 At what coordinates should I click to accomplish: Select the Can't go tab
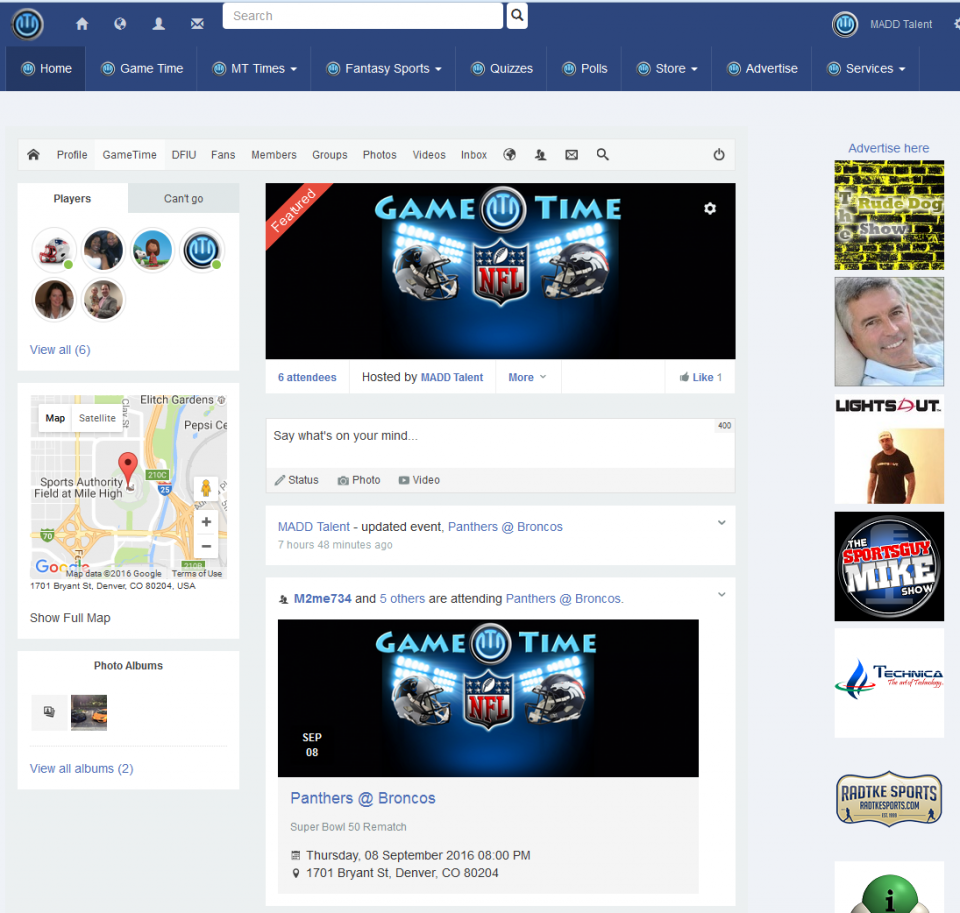pyautogui.click(x=184, y=198)
